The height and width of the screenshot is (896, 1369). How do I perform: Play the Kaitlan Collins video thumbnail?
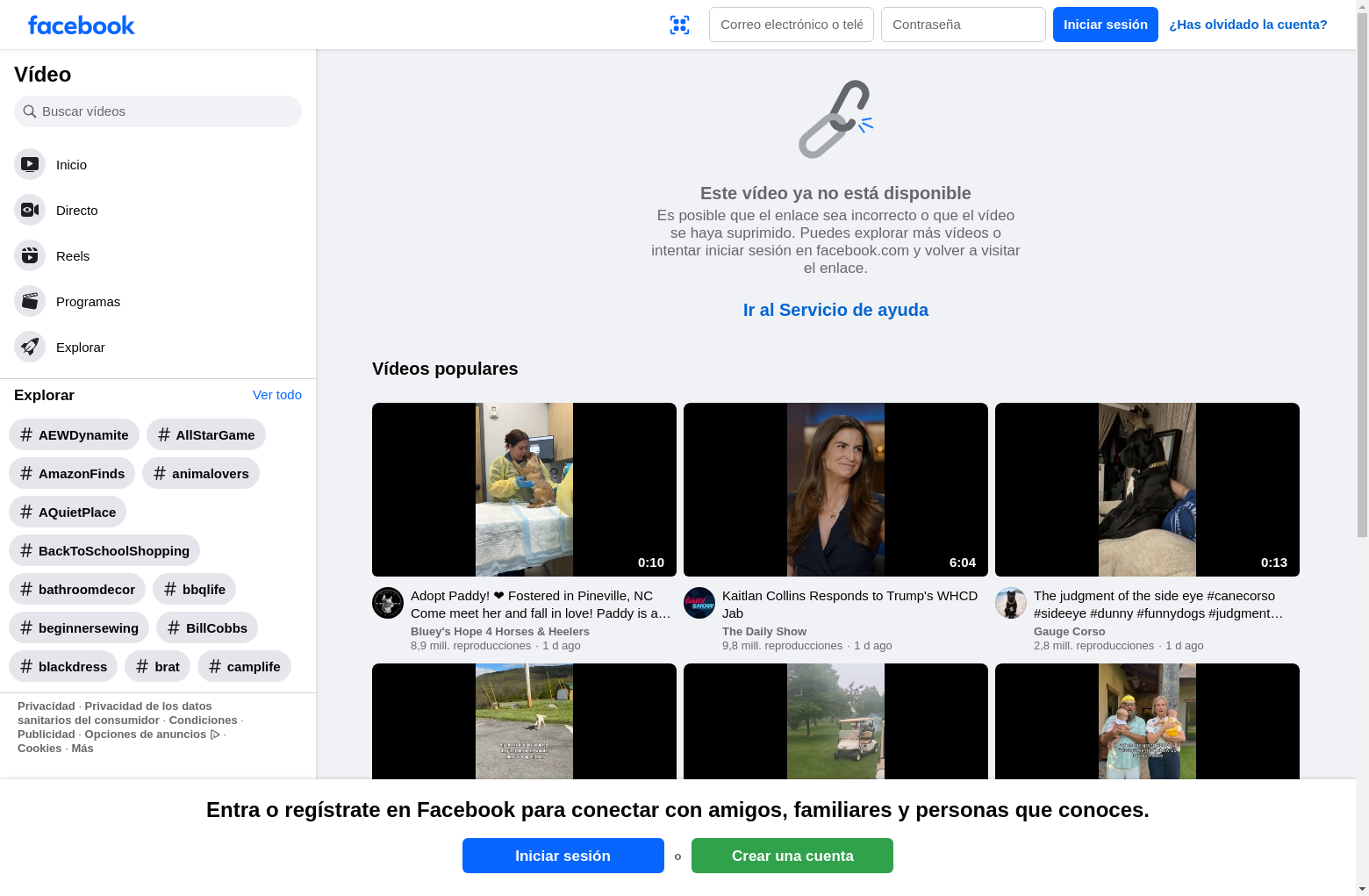[x=835, y=490]
